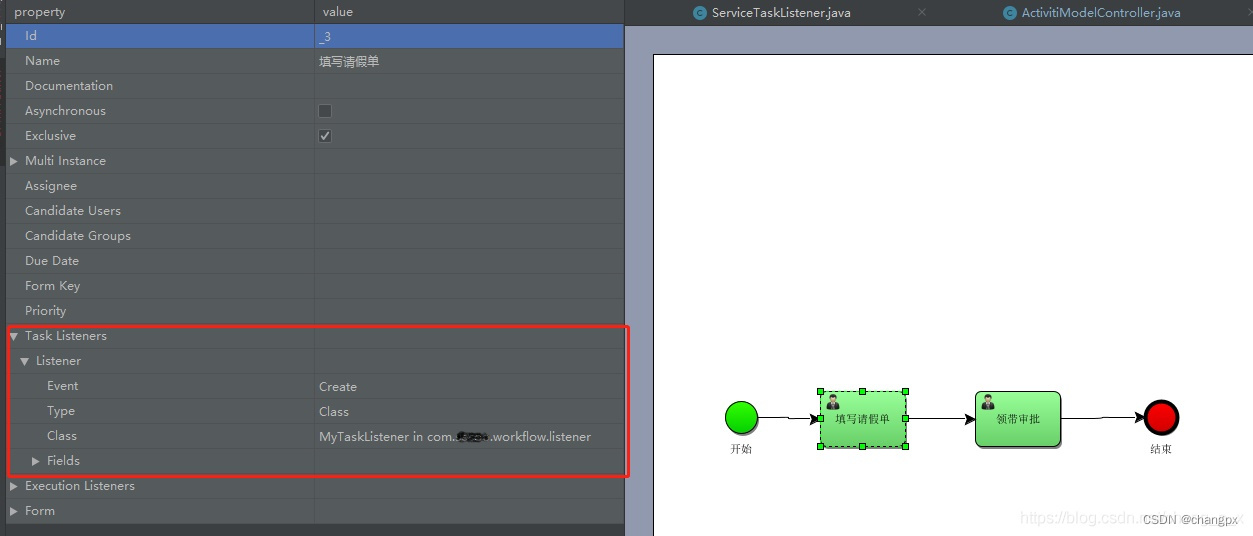Select the Form Key property row
This screenshot has height=536, width=1253.
click(315, 286)
